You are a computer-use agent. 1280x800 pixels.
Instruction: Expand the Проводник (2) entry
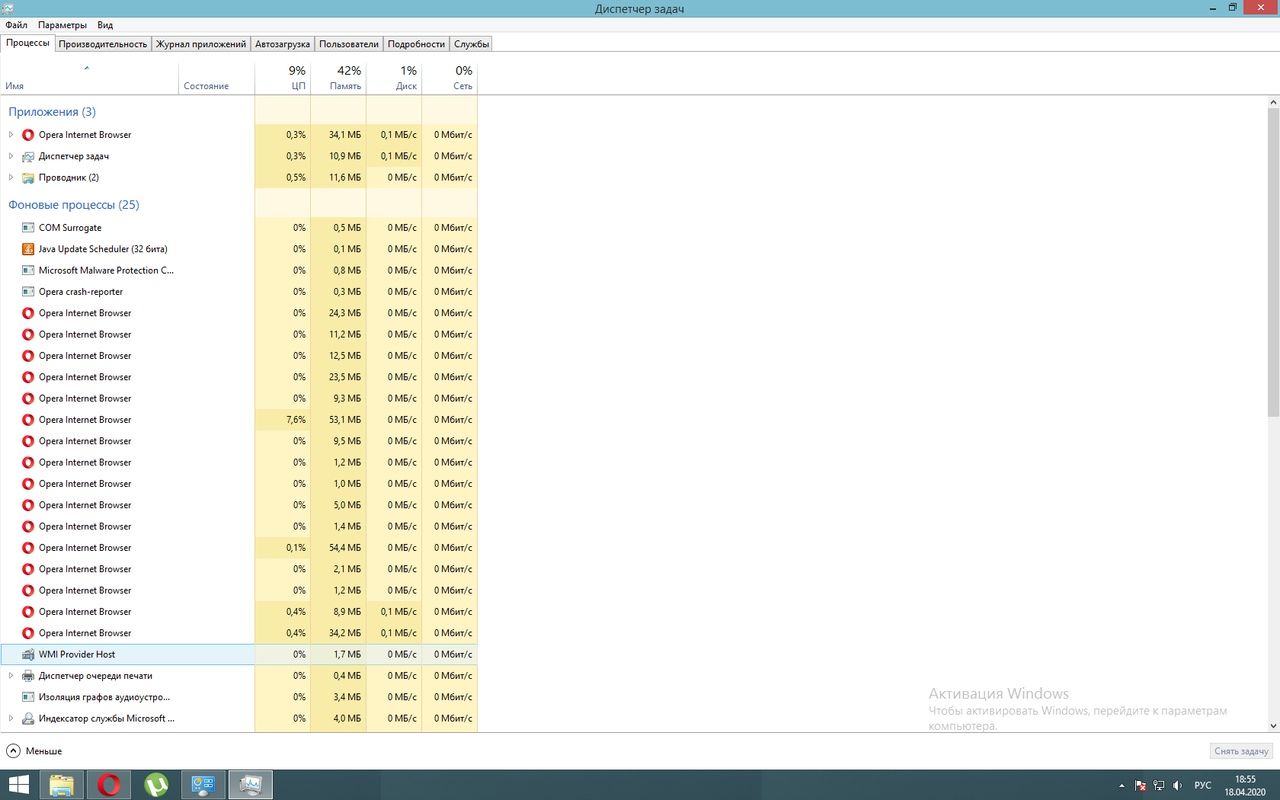(11, 177)
